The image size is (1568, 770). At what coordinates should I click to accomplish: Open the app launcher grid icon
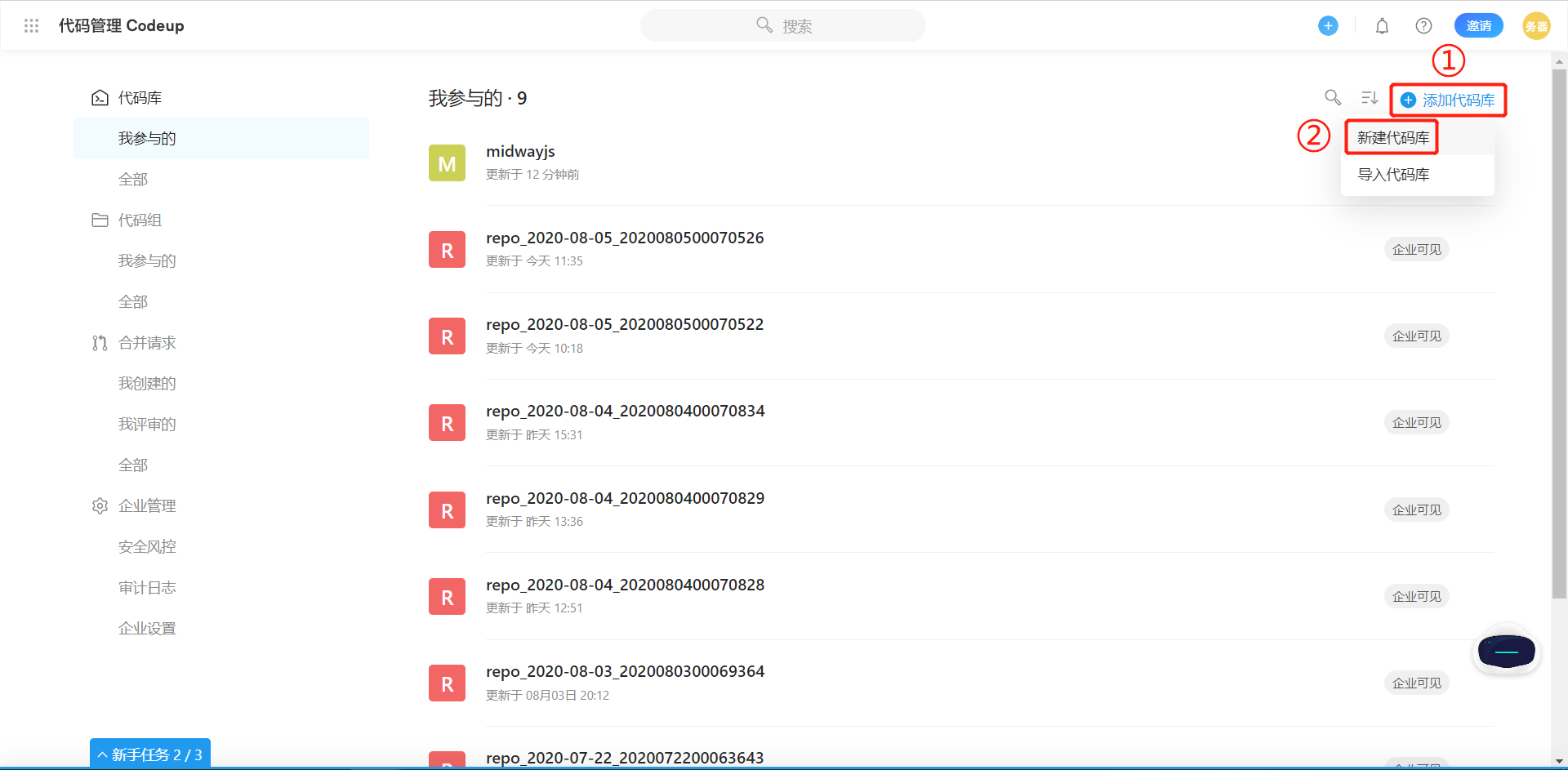point(31,26)
